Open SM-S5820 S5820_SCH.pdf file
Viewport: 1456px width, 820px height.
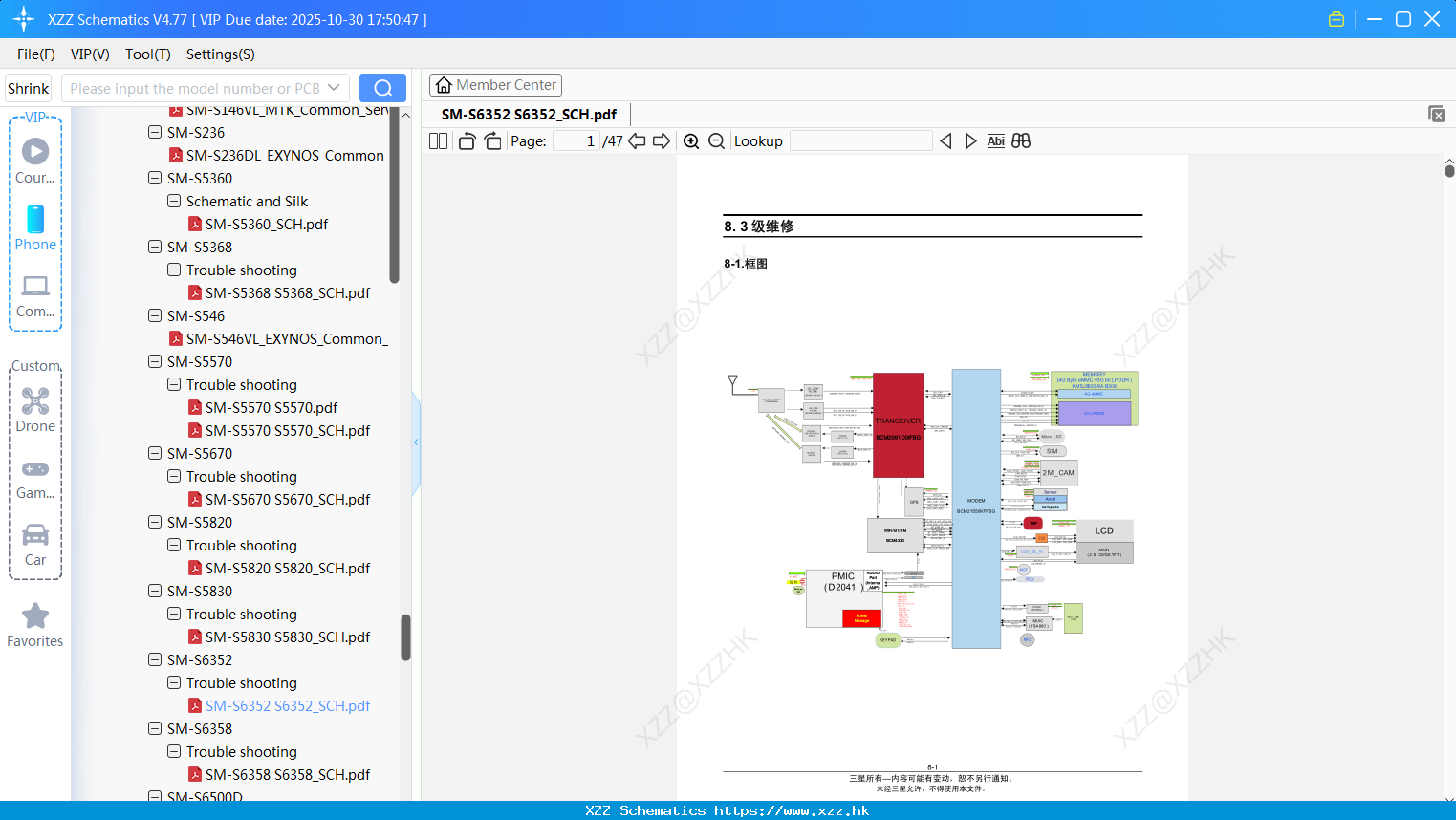click(x=288, y=569)
